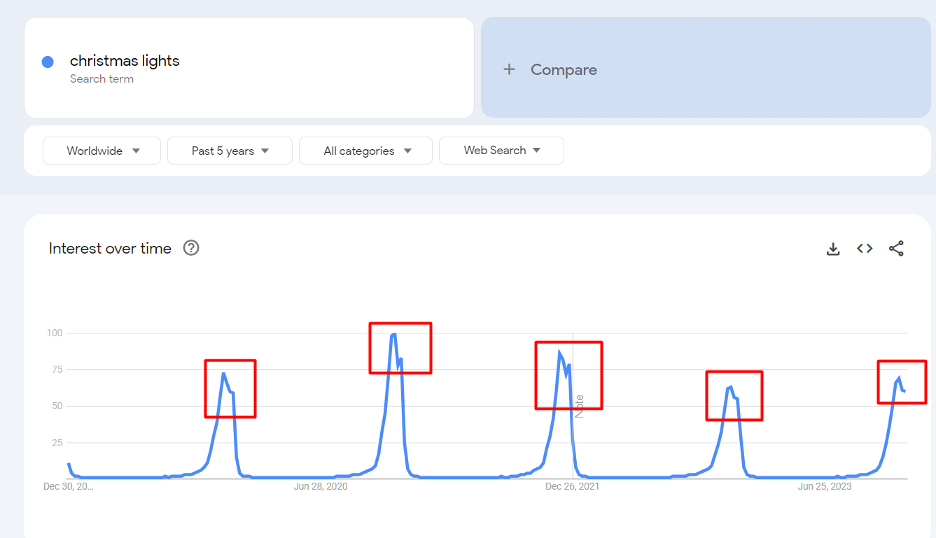
Task: Edit the christmas lights search term
Action: pos(124,61)
